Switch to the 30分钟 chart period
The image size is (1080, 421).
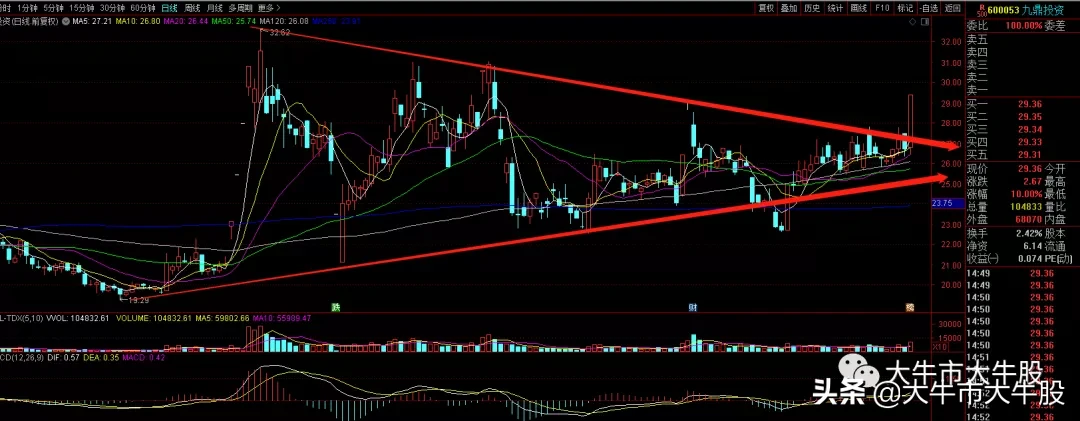coord(112,8)
